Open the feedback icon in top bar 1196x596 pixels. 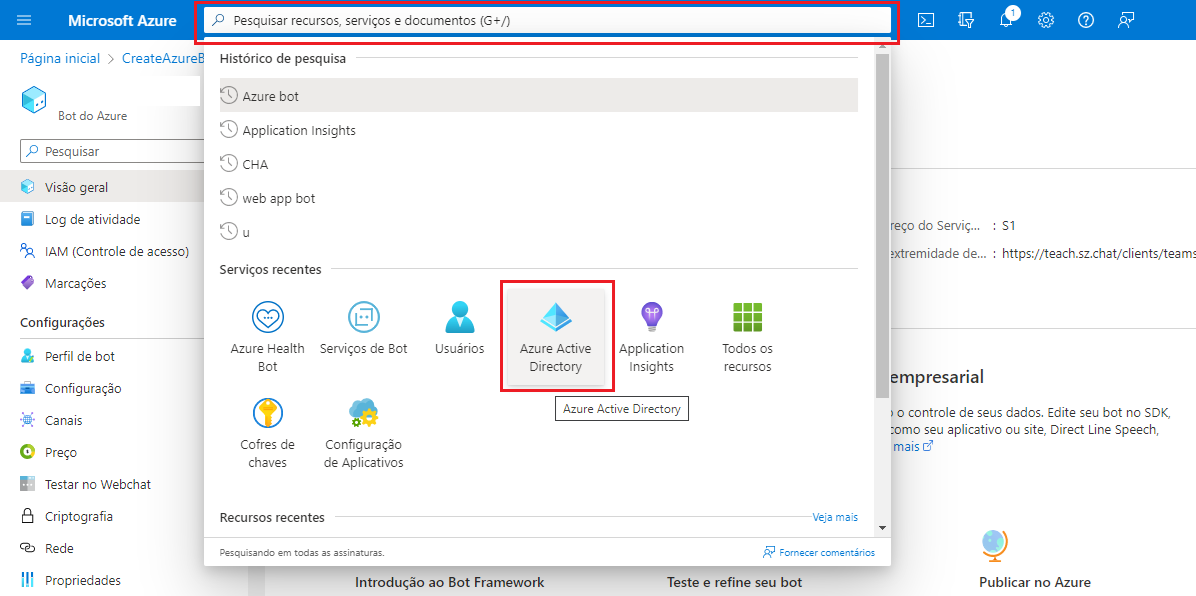(1126, 21)
